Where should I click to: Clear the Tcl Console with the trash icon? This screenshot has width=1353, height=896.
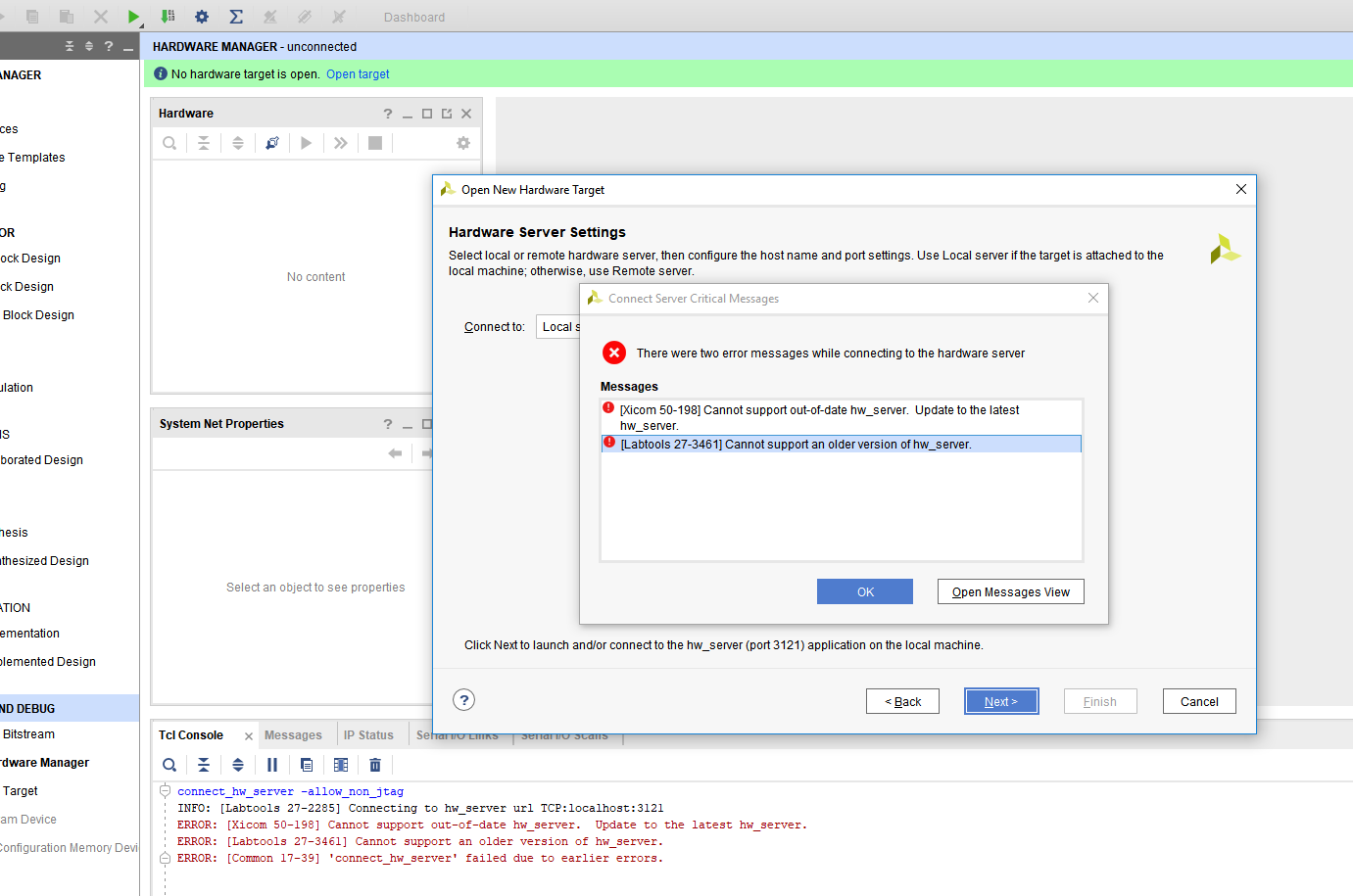click(x=375, y=765)
